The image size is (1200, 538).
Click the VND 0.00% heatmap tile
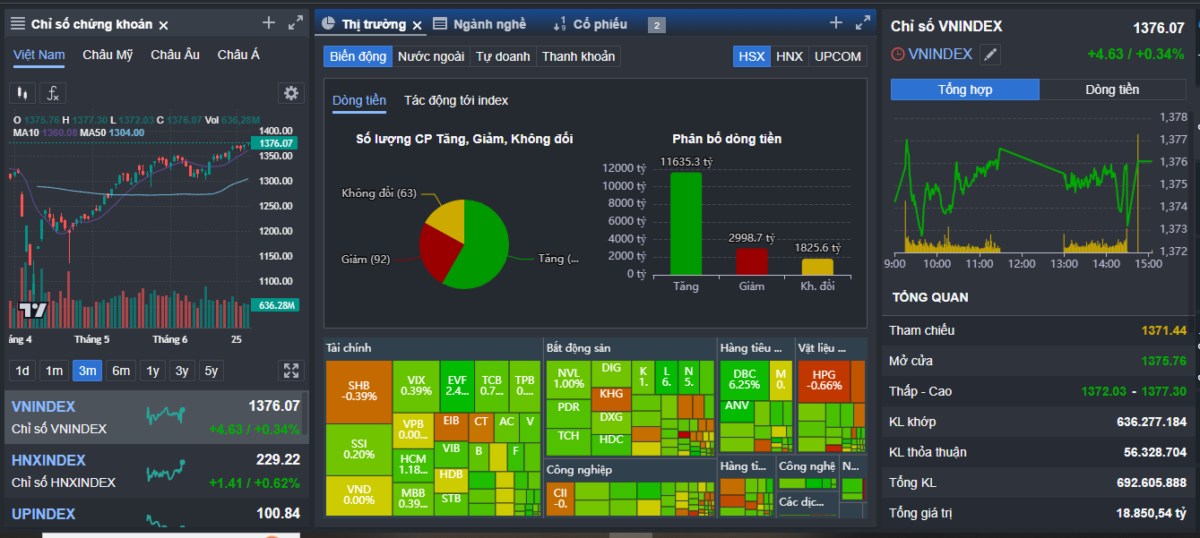358,495
